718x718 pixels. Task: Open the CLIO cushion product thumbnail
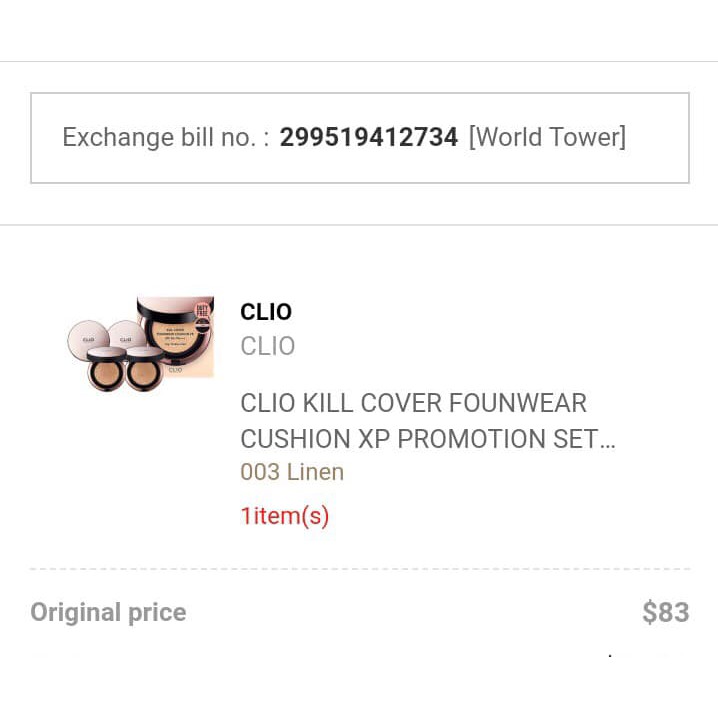pyautogui.click(x=140, y=343)
